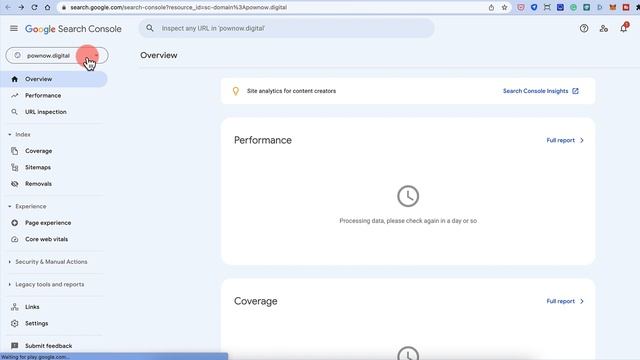
Task: Select Overview in the sidebar
Action: tap(53, 79)
